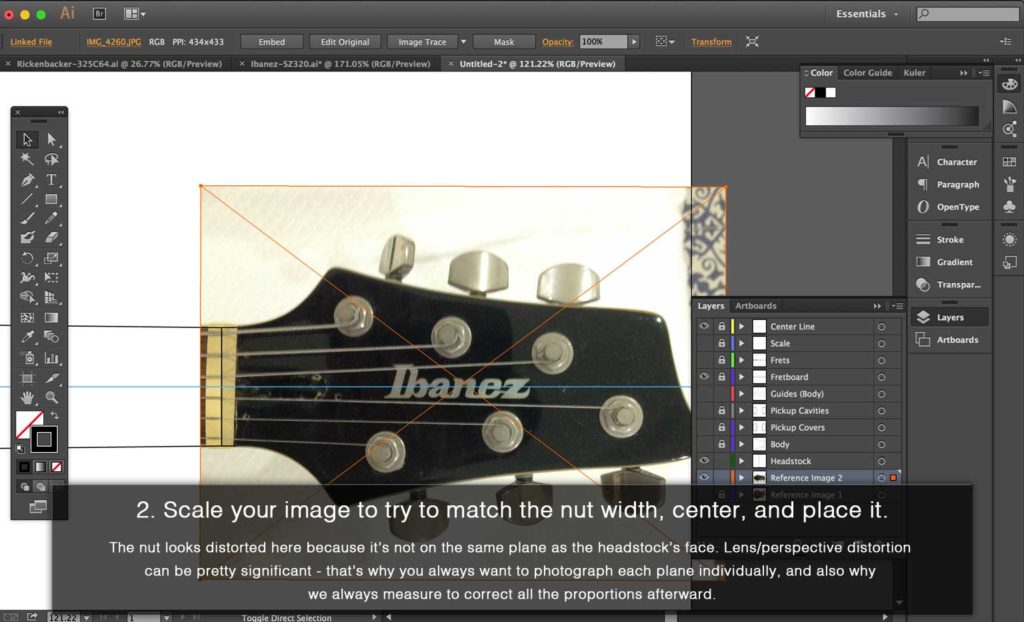
Task: Expand the Pickup Cavities layer
Action: pyautogui.click(x=741, y=411)
